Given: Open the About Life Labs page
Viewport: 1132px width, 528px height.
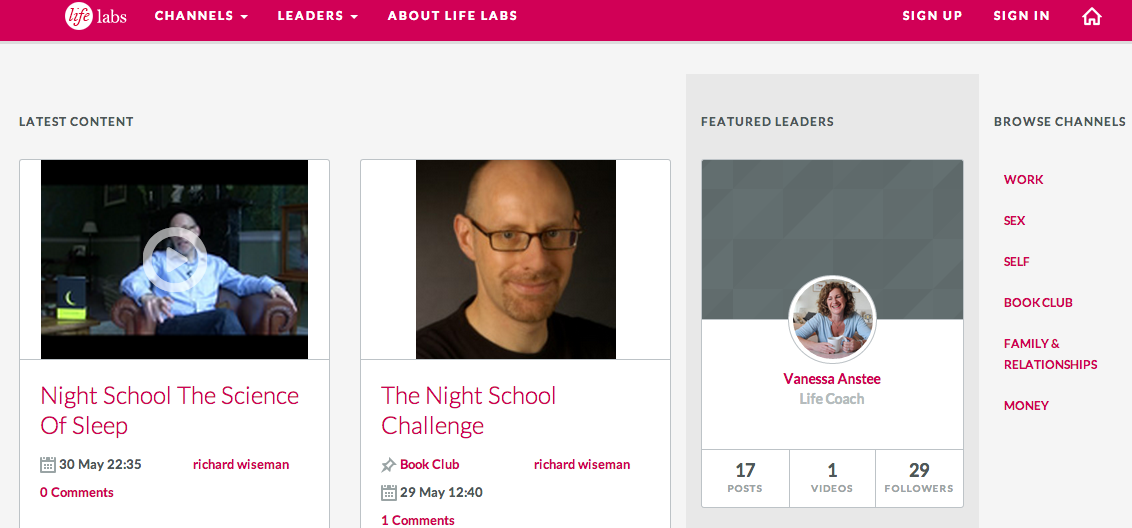Looking at the screenshot, I should point(452,16).
